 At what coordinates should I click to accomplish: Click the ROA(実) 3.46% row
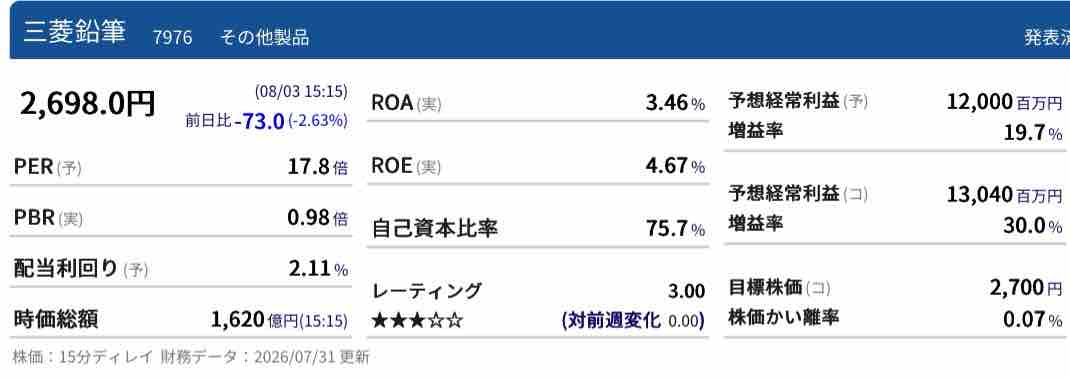(538, 104)
